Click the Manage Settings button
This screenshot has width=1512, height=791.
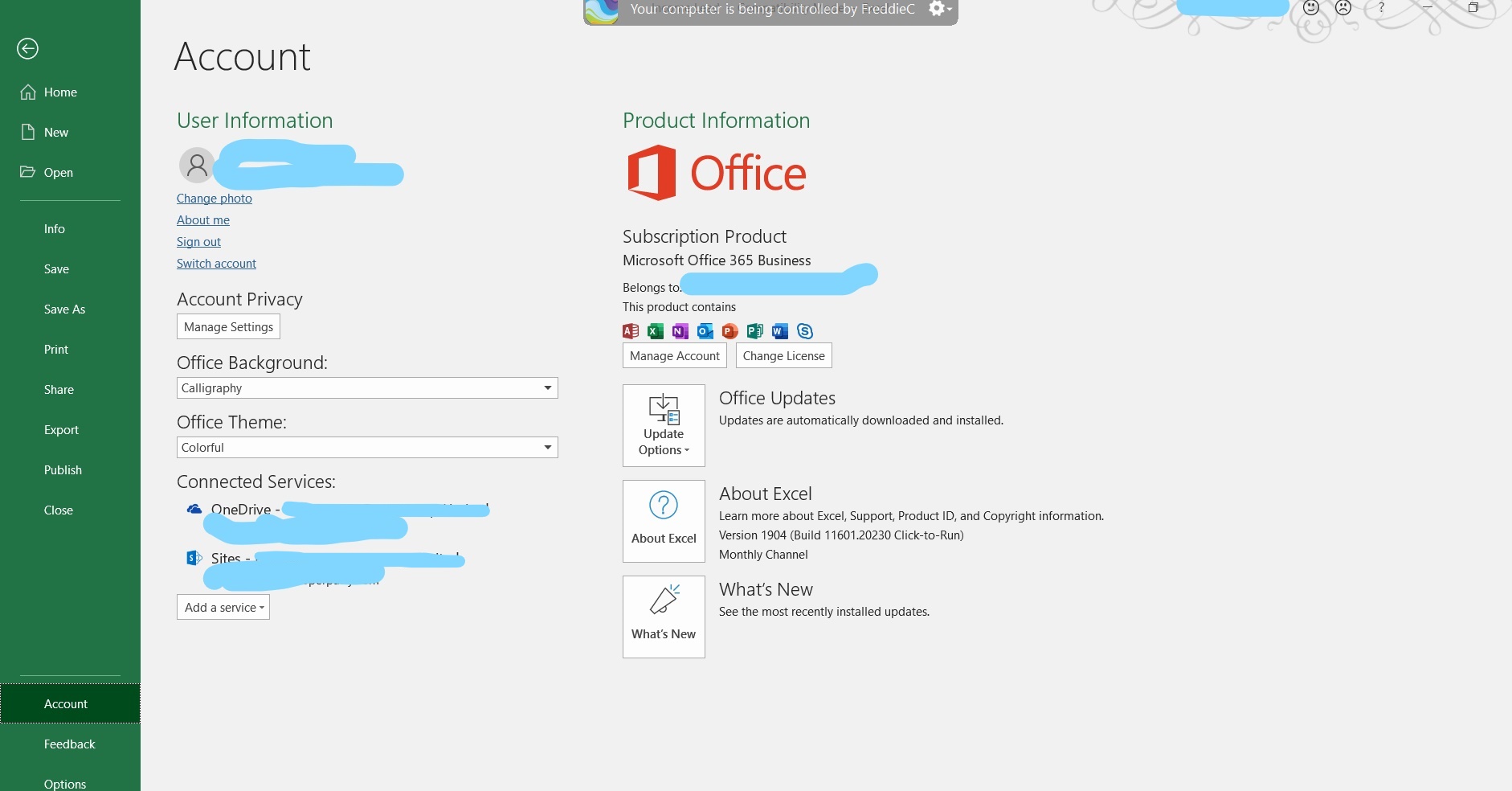click(x=228, y=327)
